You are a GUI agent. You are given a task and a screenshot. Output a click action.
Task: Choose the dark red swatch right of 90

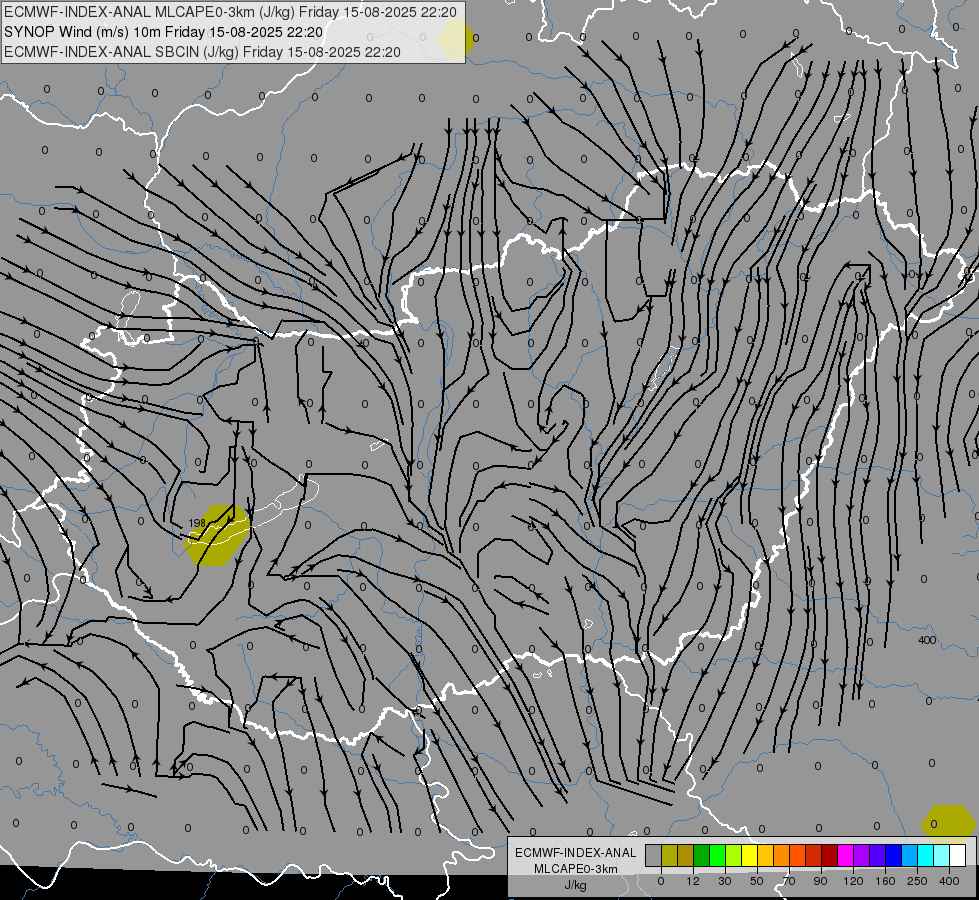830,855
